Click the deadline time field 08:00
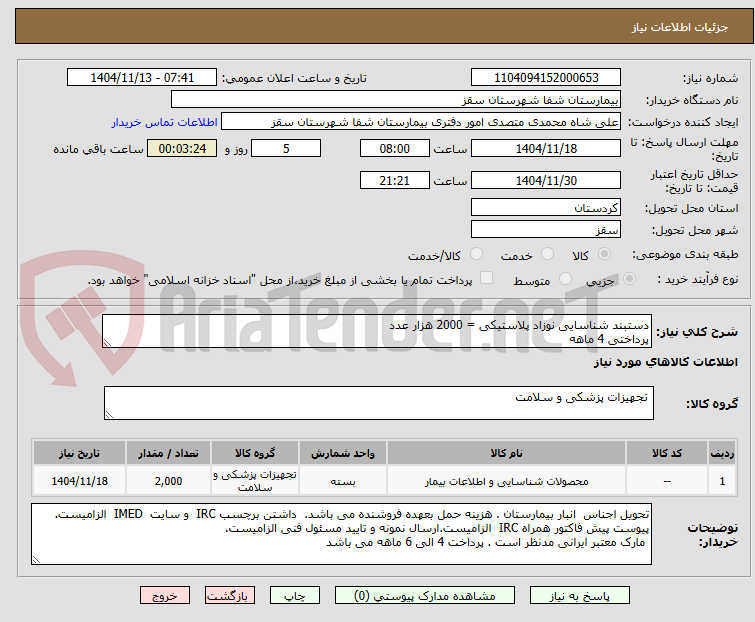 [395, 148]
